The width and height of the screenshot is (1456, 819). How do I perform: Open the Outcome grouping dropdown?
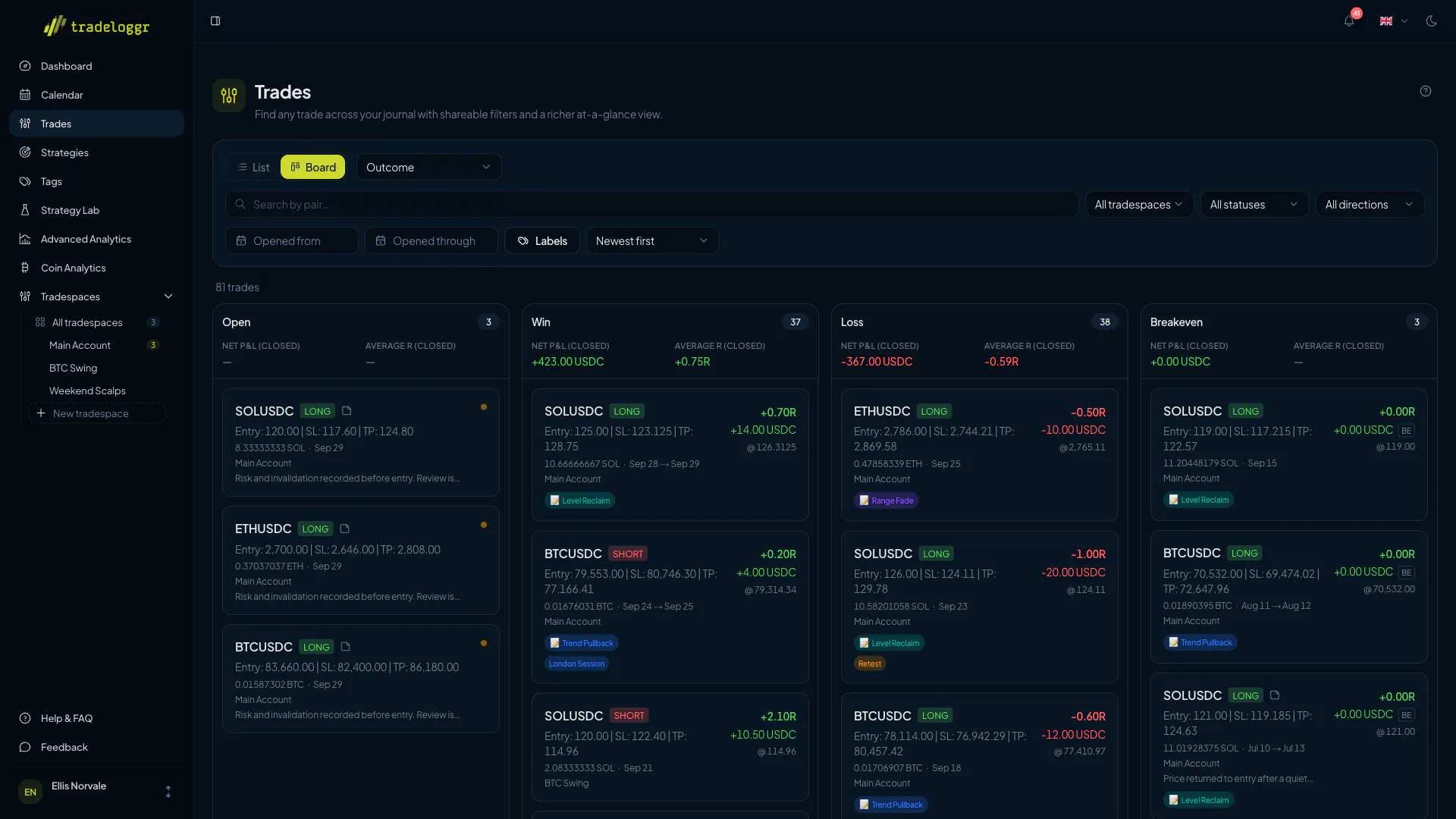coord(428,167)
